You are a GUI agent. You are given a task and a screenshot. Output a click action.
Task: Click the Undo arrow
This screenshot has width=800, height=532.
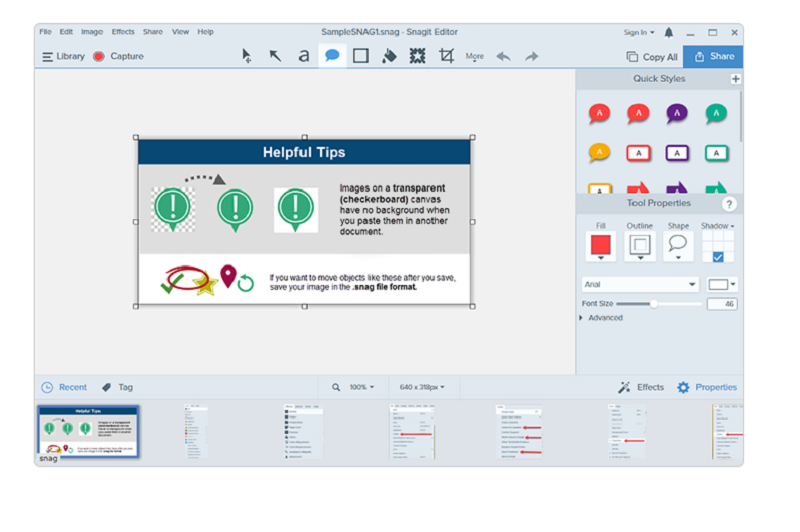coord(504,56)
